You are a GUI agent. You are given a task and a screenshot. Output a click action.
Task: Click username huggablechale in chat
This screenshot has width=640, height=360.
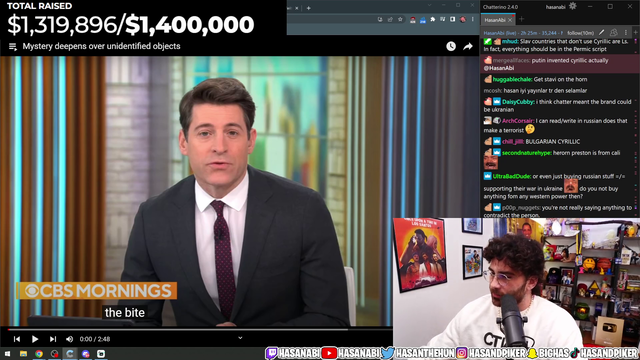click(x=513, y=79)
